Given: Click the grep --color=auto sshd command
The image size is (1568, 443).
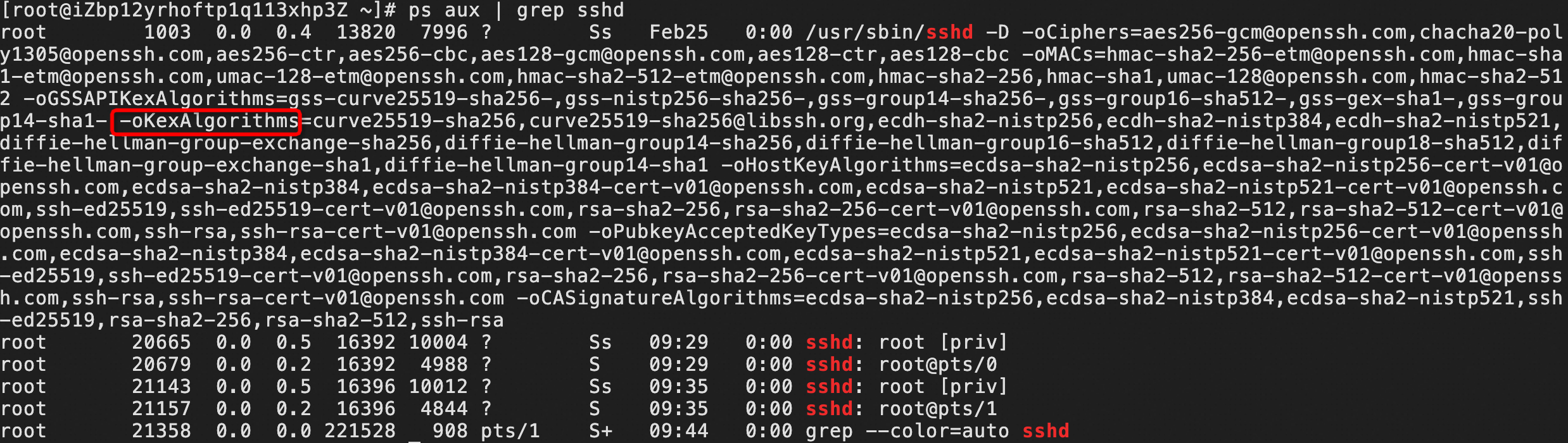Looking at the screenshot, I should click(937, 431).
